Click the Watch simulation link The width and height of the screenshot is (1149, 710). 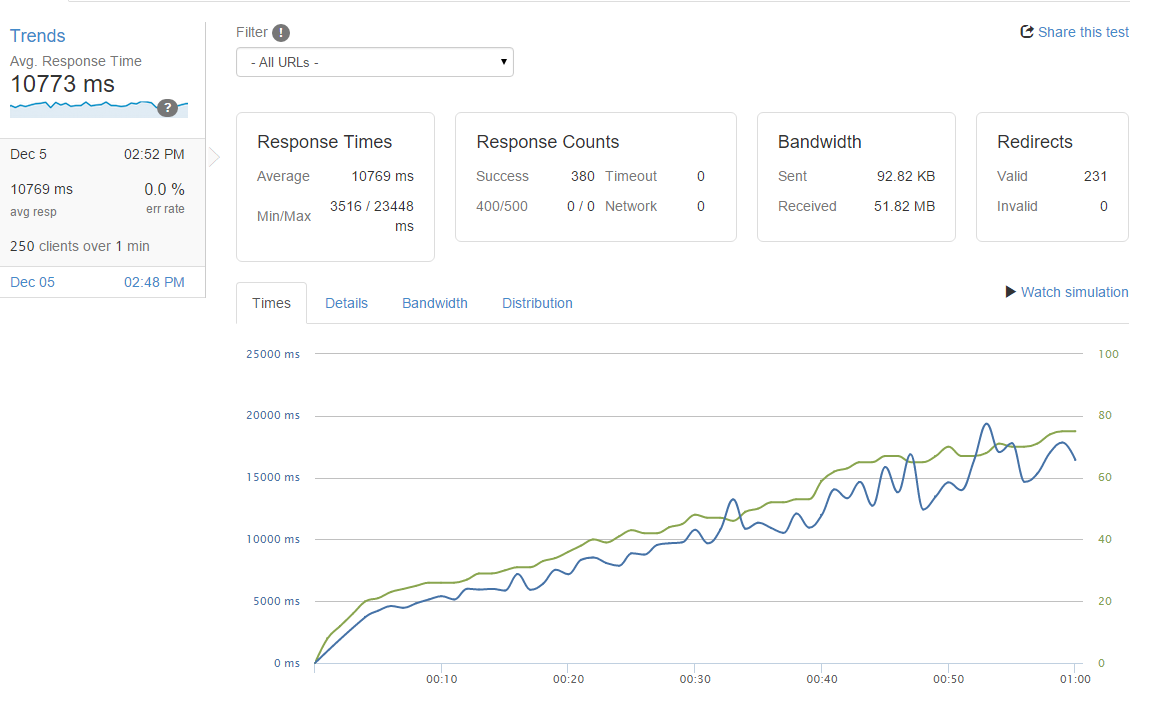coord(1074,292)
